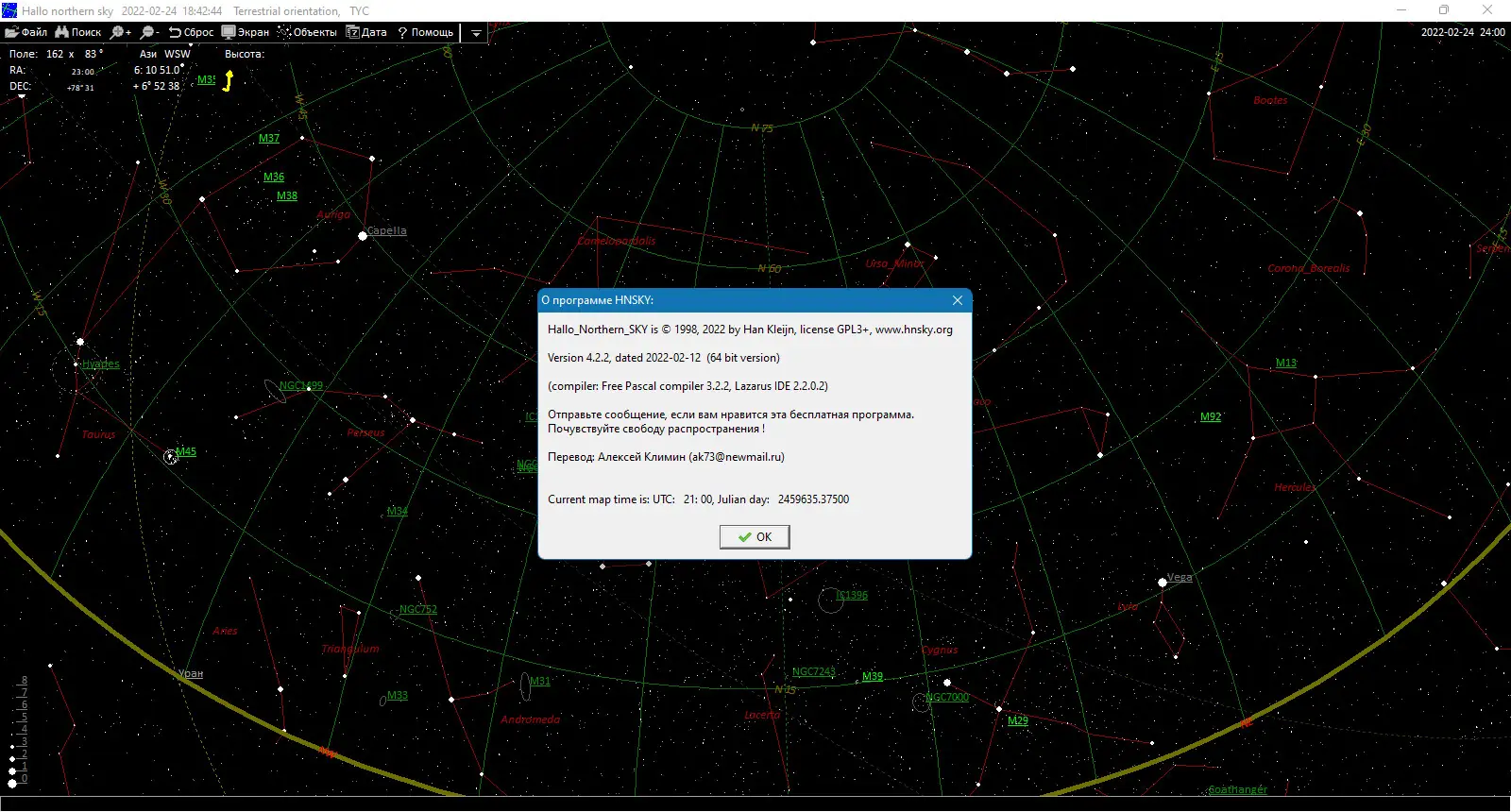The image size is (1511, 812).
Task: Click the translator credit line Алексей Климин
Action: (x=666, y=457)
